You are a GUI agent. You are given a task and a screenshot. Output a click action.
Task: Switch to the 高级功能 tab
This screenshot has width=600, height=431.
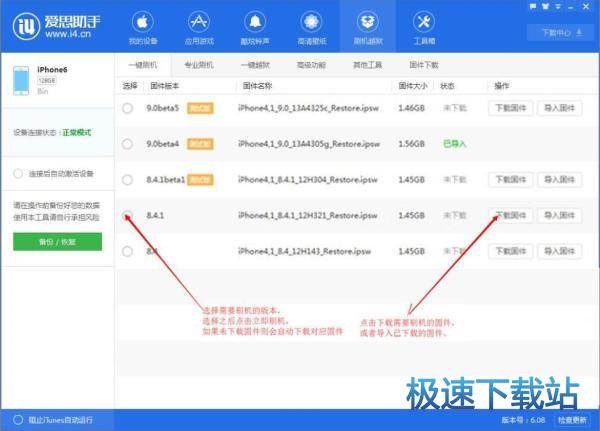311,65
